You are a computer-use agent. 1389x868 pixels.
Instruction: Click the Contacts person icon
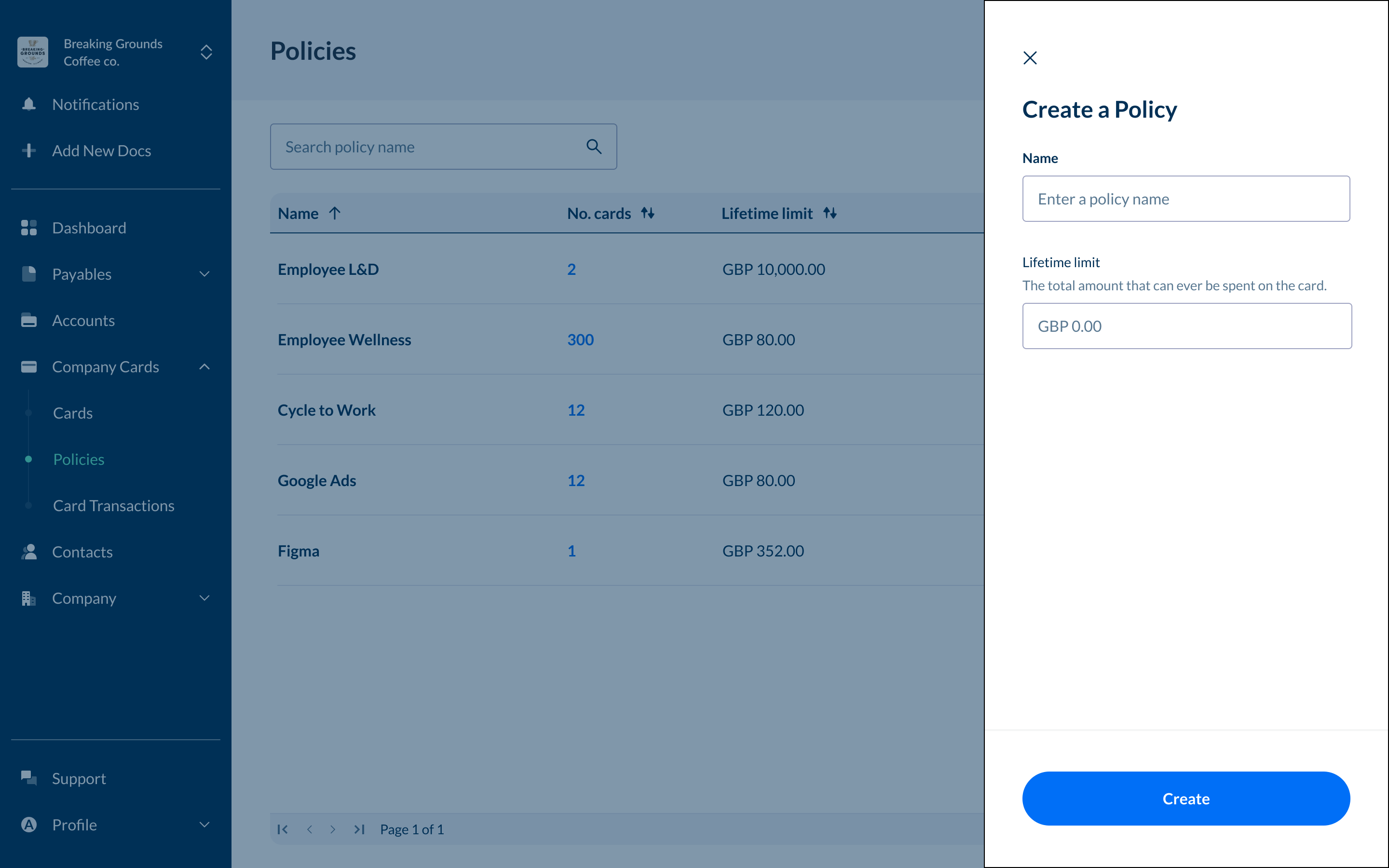(29, 552)
